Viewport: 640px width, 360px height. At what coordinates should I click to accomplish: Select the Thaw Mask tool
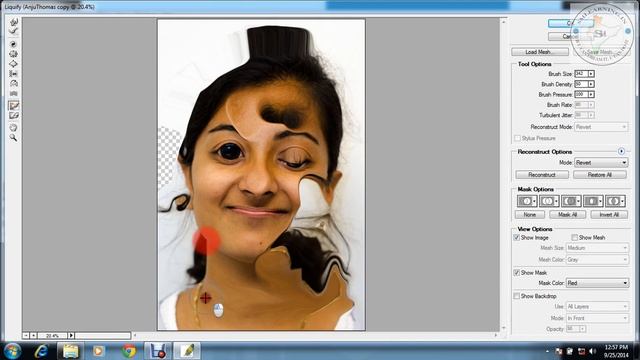tap(13, 116)
